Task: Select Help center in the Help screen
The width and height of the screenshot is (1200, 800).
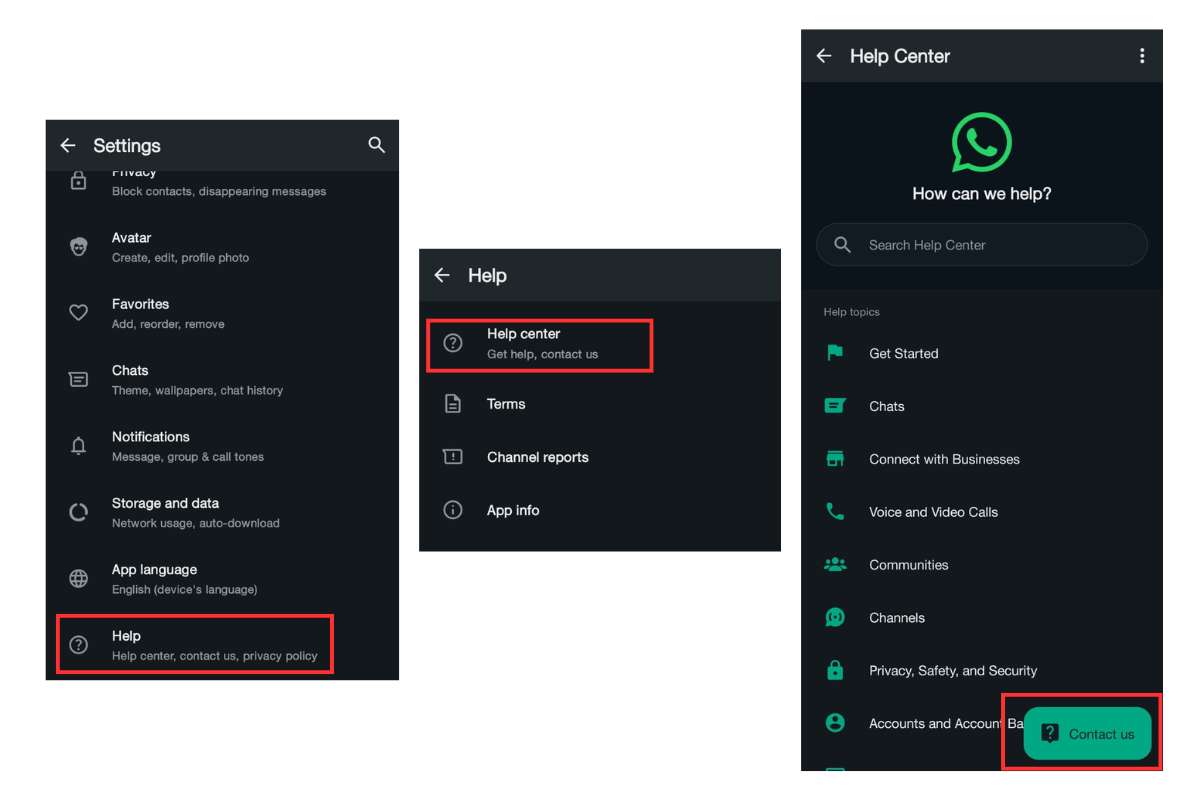Action: pyautogui.click(x=540, y=345)
